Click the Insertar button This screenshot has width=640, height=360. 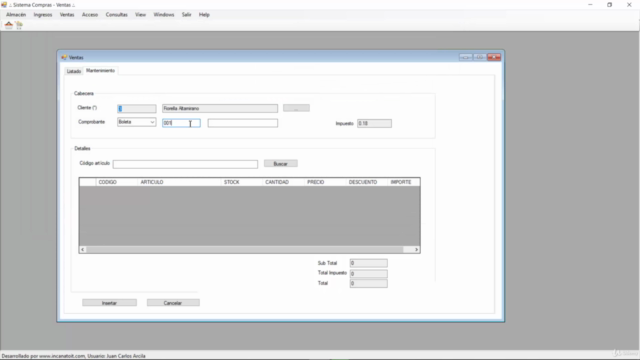point(109,303)
